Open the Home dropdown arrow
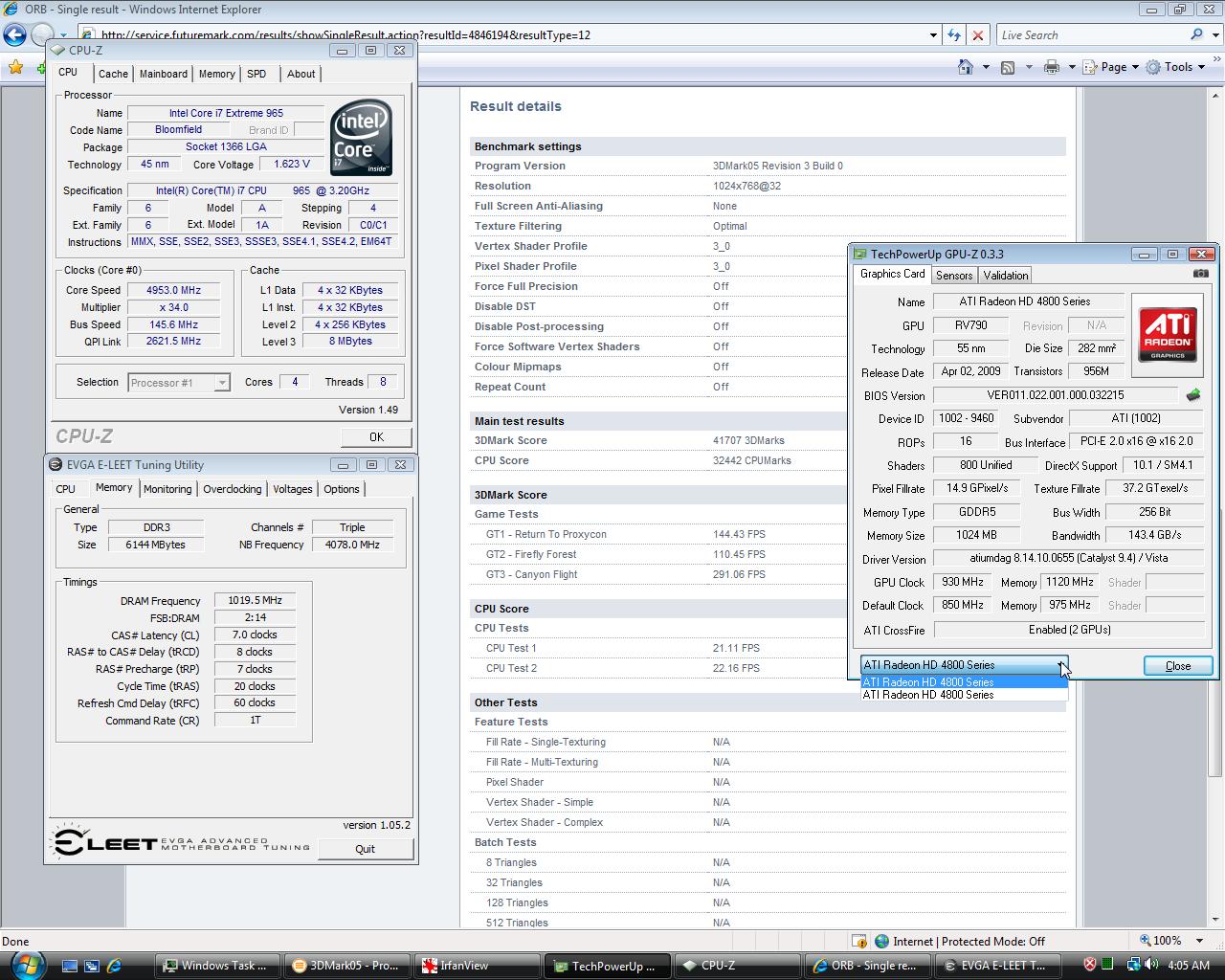 [986, 67]
